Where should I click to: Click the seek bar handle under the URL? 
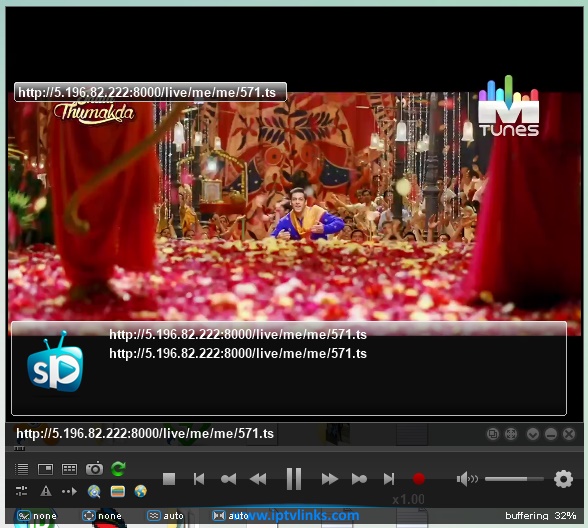(19, 448)
